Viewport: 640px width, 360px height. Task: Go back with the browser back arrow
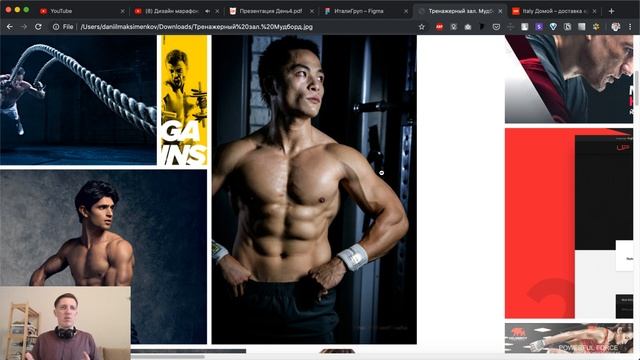click(x=10, y=27)
